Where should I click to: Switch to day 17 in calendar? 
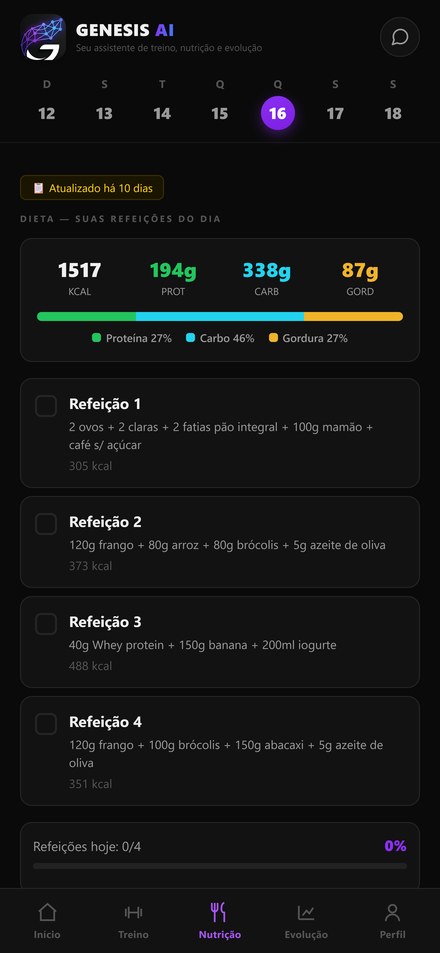click(x=335, y=113)
